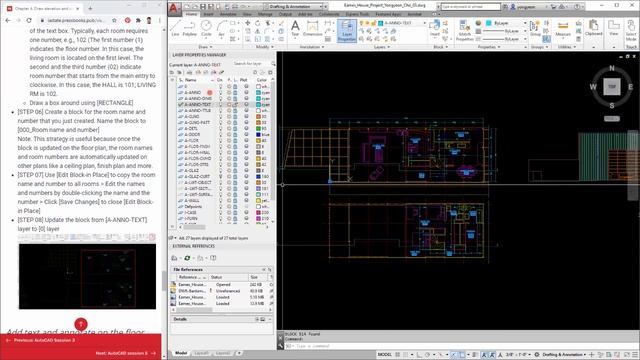
Task: Toggle plot setting for A-GLAZ layer
Action: [x=246, y=171]
